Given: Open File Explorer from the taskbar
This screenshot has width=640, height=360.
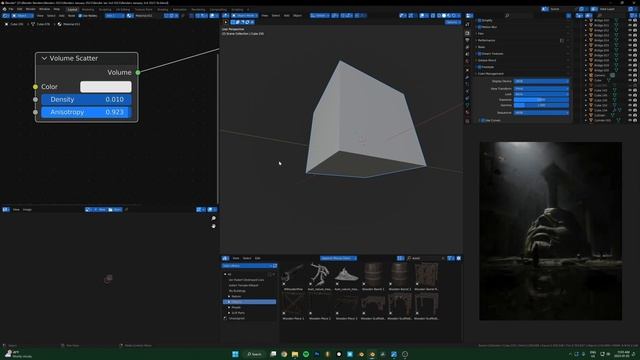Looking at the screenshot, I should click(x=295, y=354).
